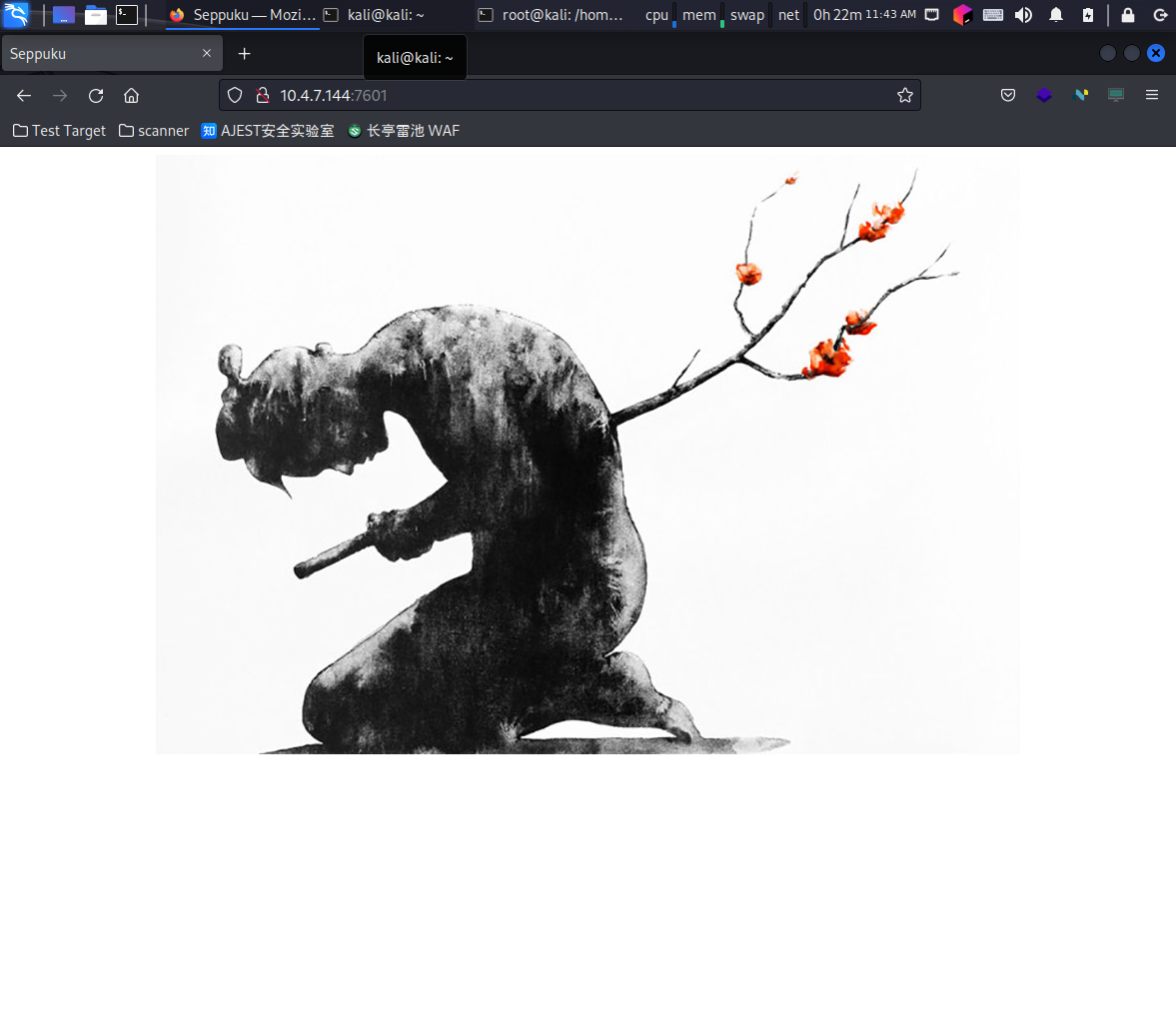
Task: Open tracking protection shield info
Action: pos(235,95)
